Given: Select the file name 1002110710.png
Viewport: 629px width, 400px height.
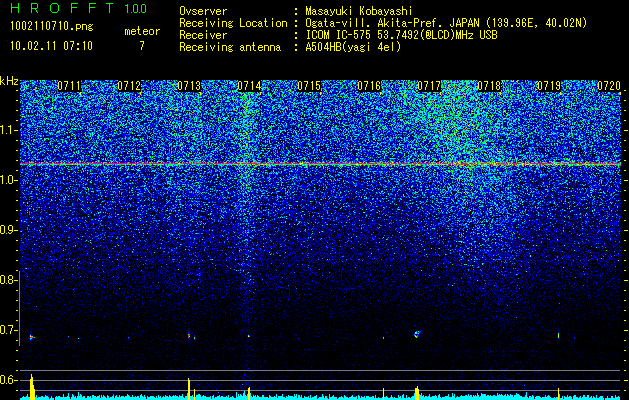Looking at the screenshot, I should [x=52, y=26].
